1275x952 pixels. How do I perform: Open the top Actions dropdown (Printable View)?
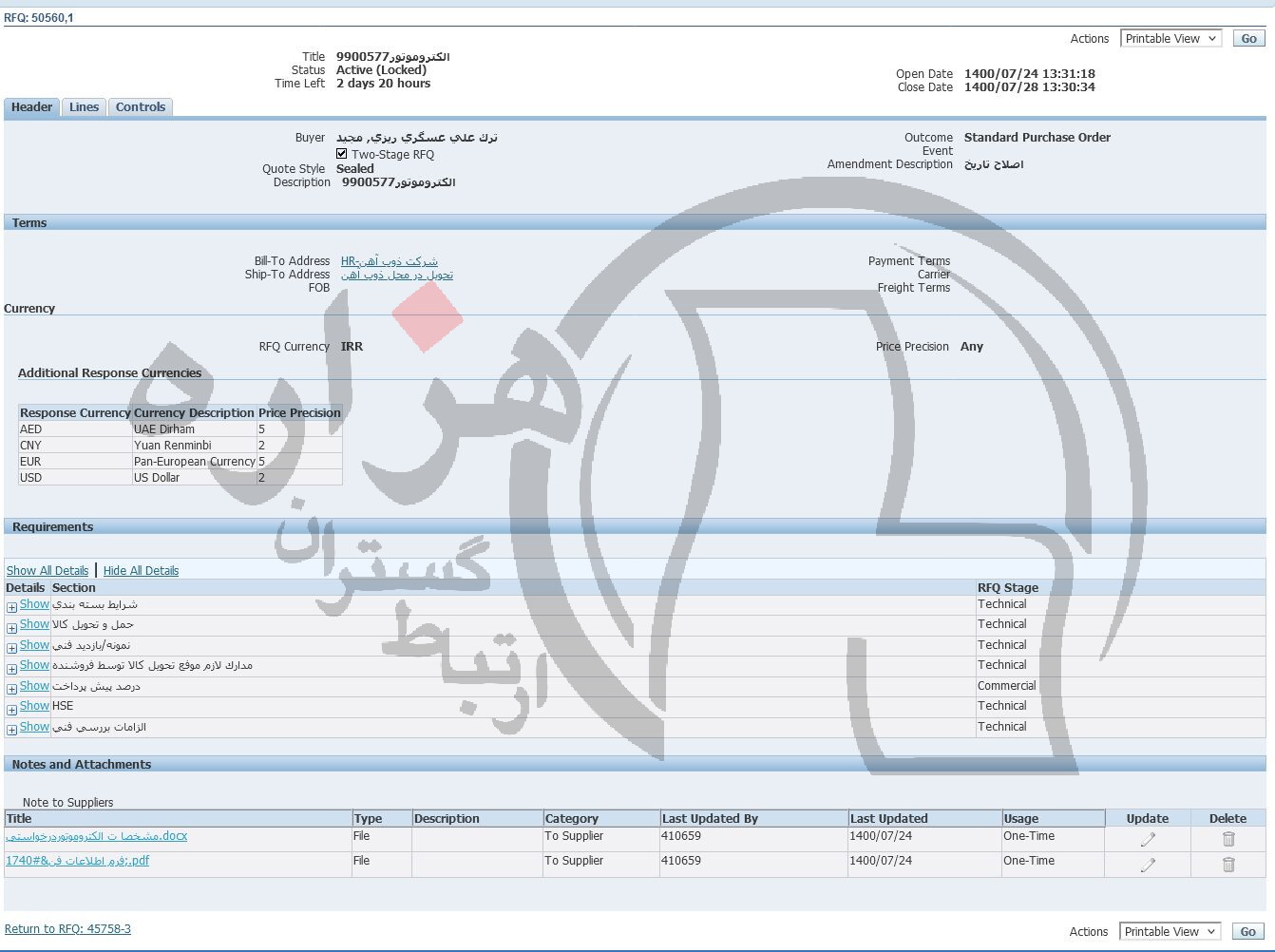click(1170, 39)
